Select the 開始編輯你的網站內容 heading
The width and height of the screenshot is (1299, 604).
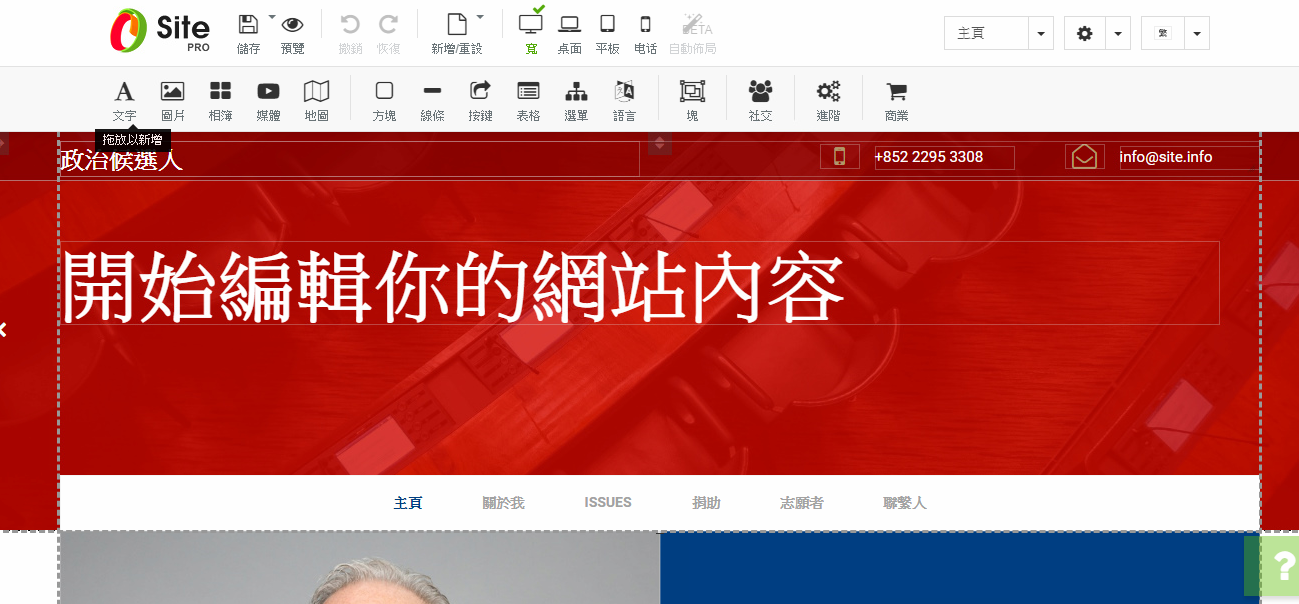454,286
